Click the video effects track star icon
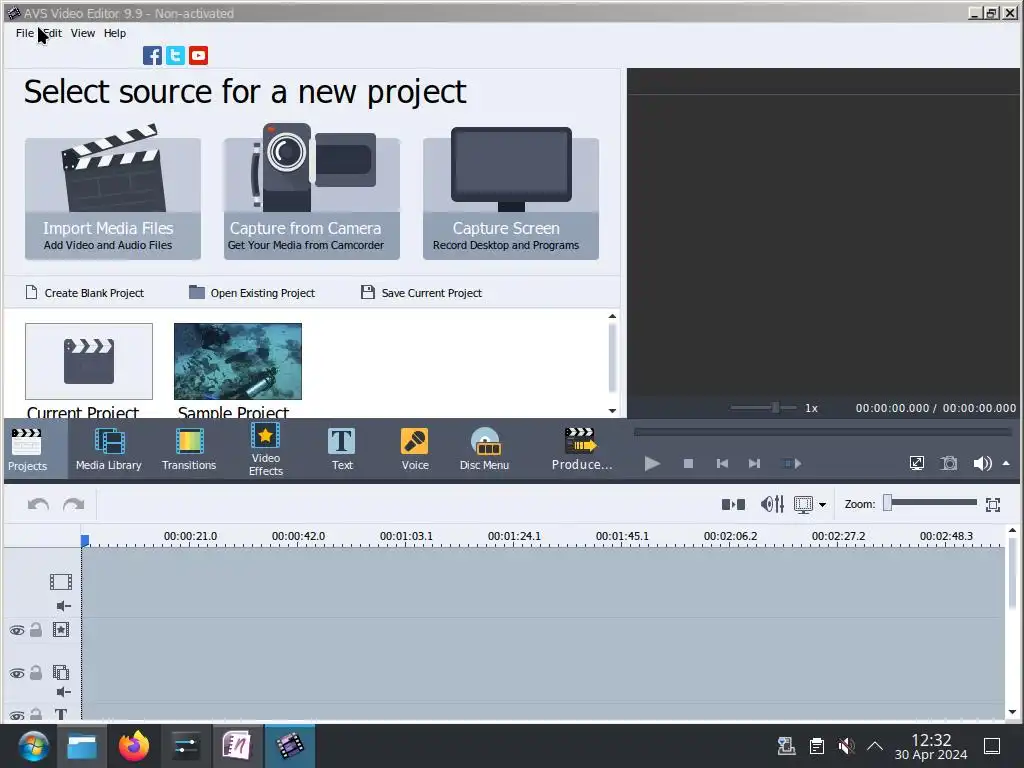Screen dimensions: 1024x768 (x=61, y=630)
